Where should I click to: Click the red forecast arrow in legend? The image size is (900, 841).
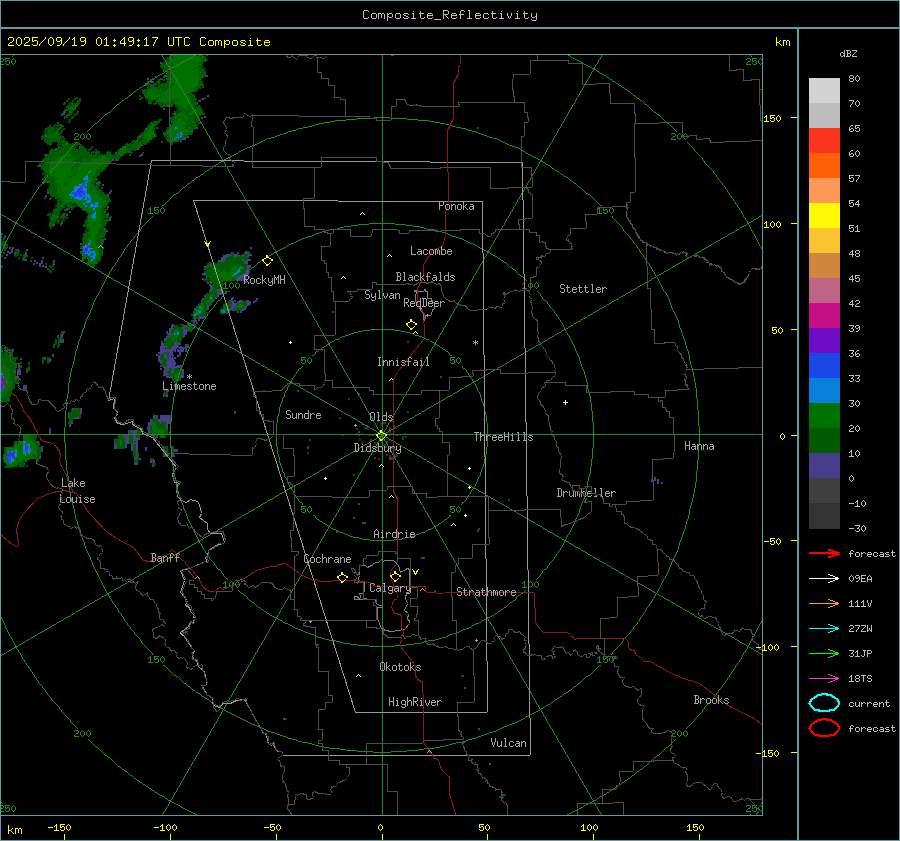pos(824,553)
